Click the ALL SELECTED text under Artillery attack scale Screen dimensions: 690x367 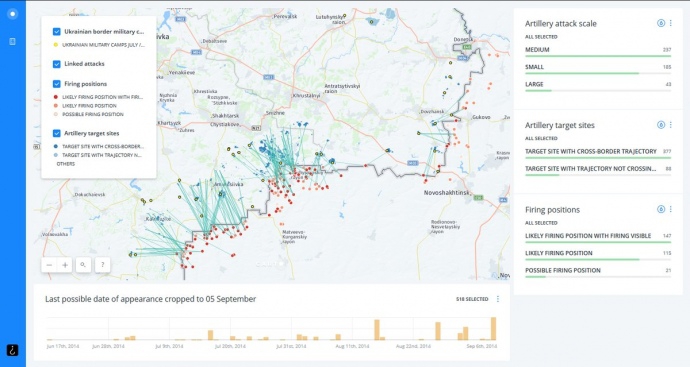tap(541, 37)
